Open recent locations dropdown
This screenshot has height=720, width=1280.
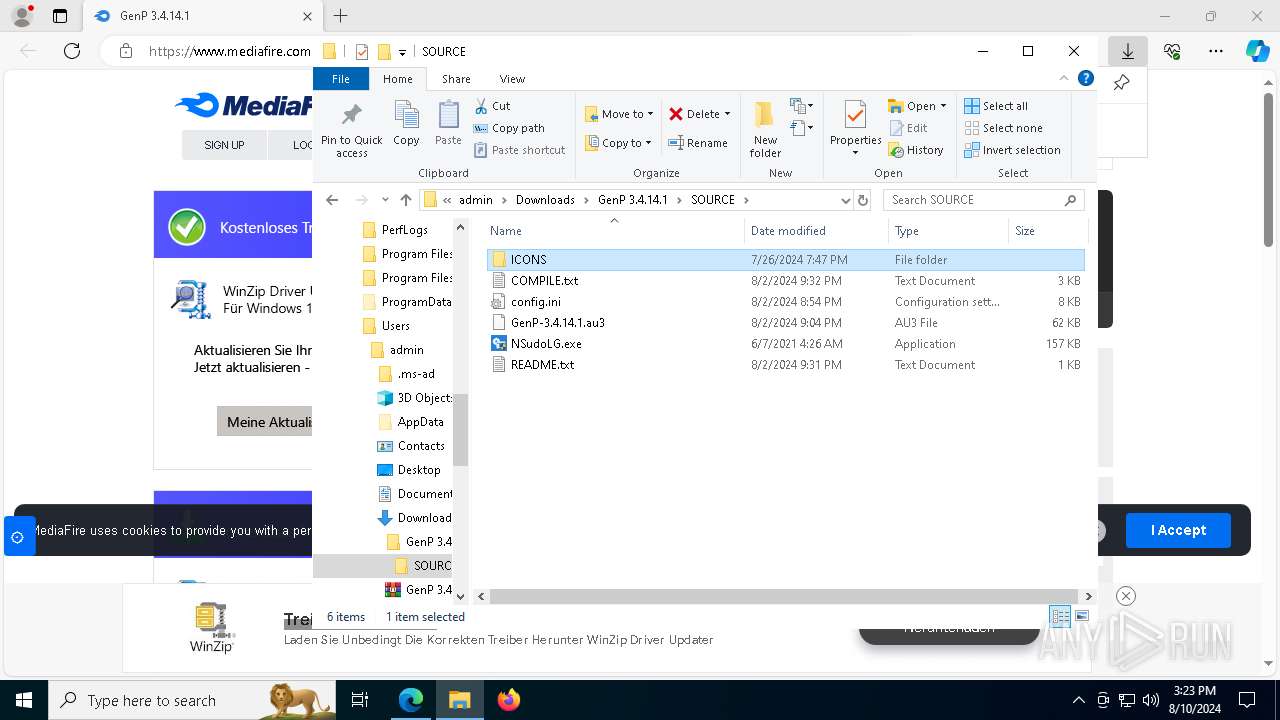tap(385, 200)
